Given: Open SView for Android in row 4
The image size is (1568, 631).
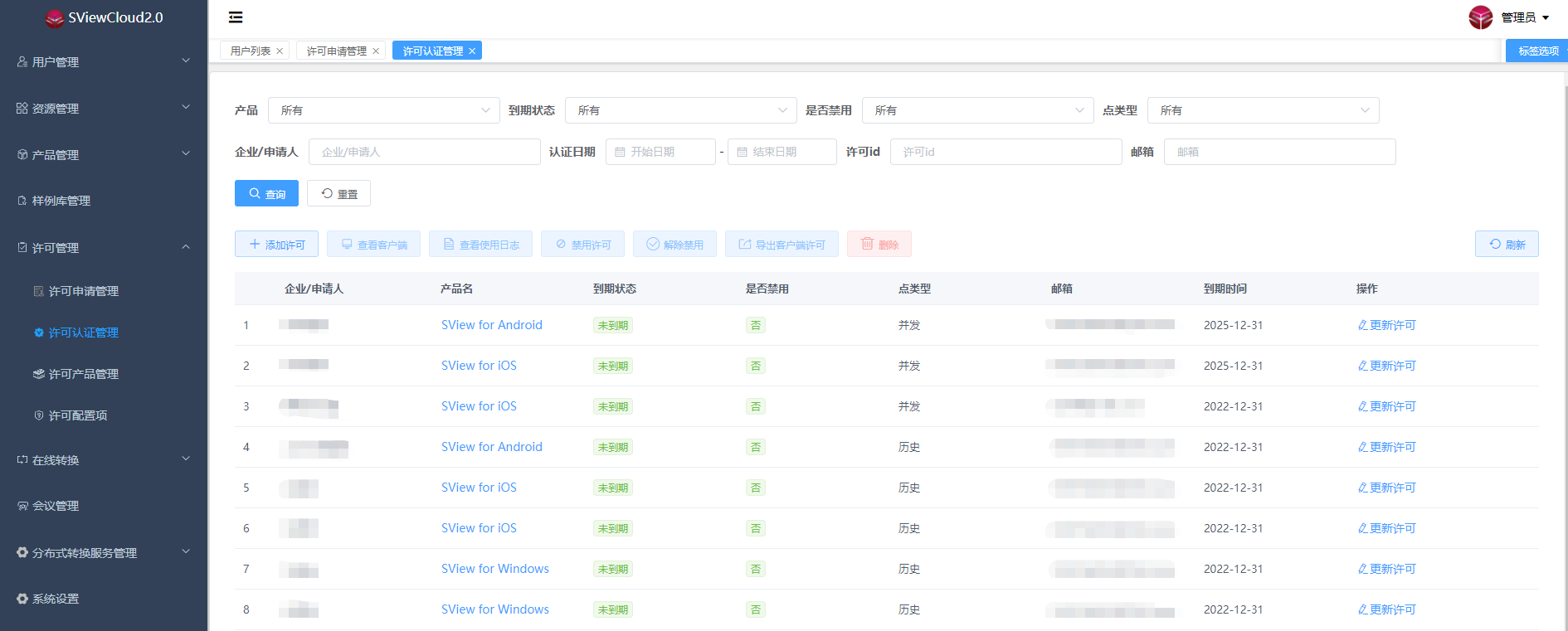Looking at the screenshot, I should [492, 447].
